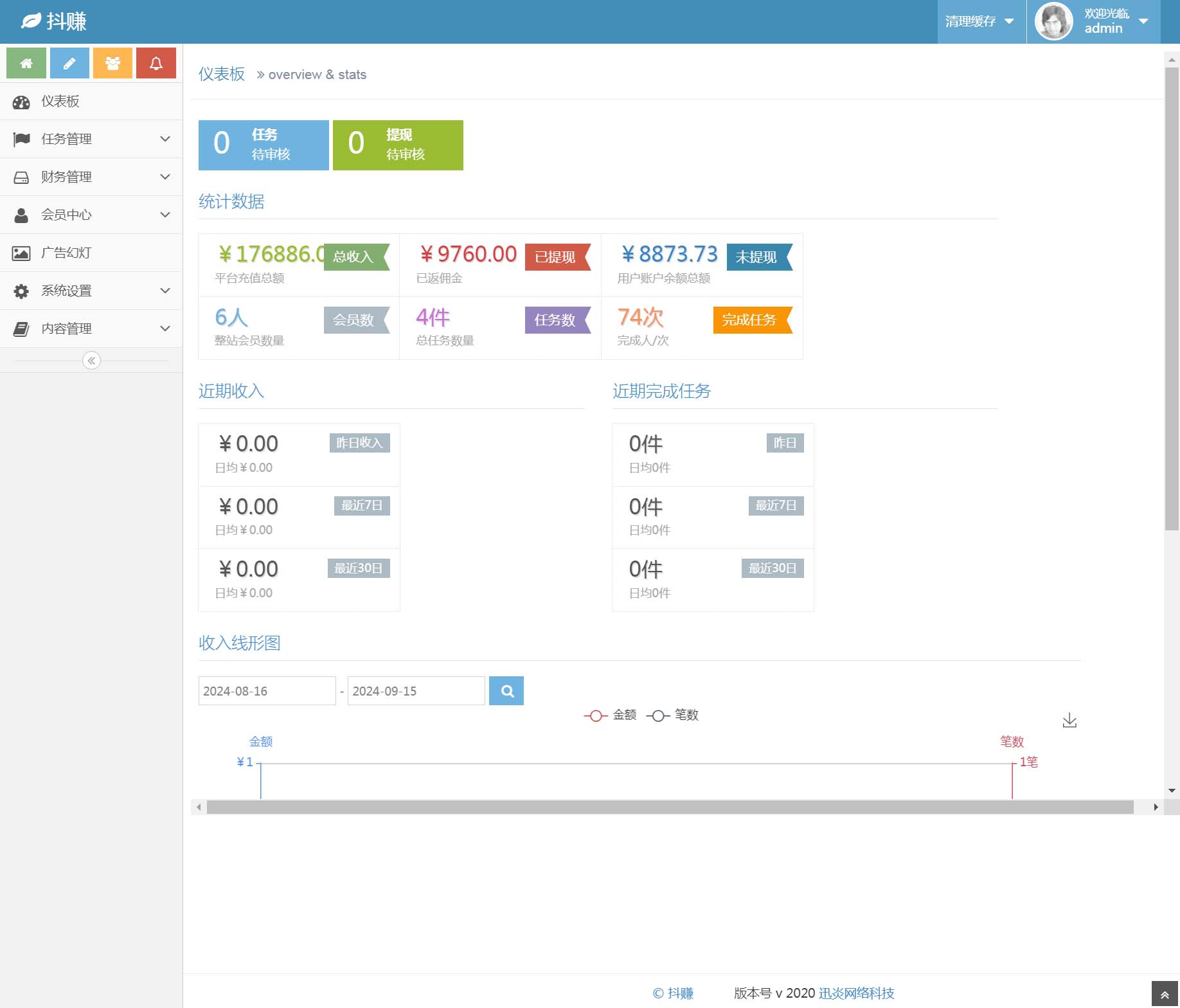This screenshot has width=1180, height=1008.
Task: Click the green home shortcut icon
Action: click(x=26, y=63)
